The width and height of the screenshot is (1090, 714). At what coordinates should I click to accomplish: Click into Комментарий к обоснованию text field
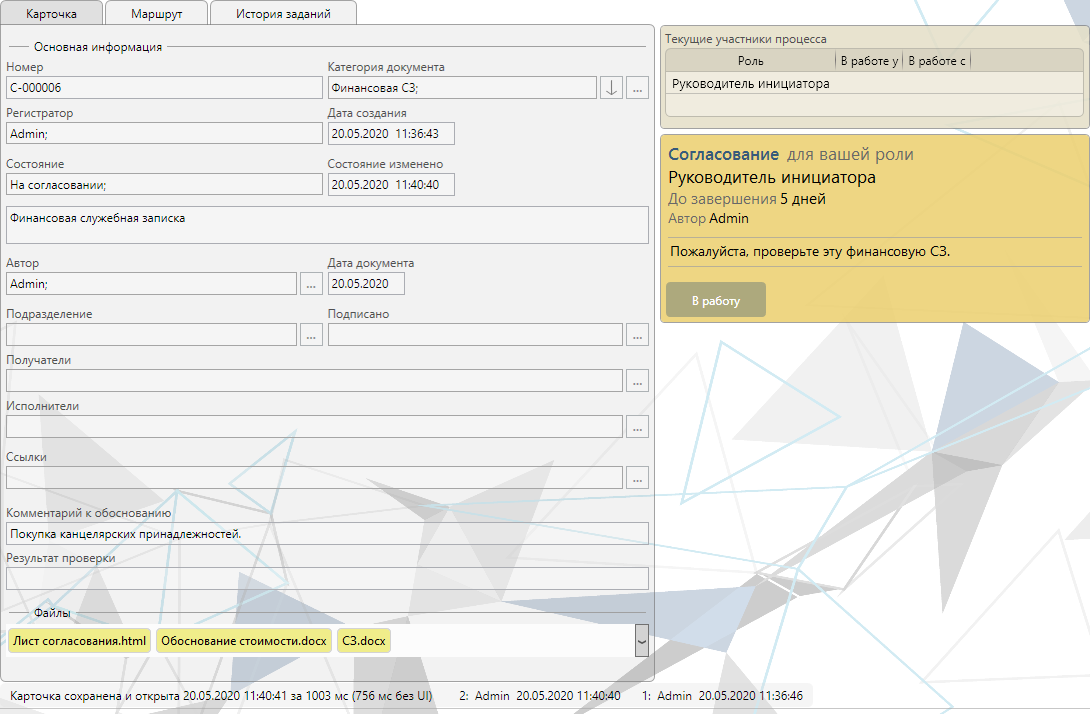(x=327, y=534)
